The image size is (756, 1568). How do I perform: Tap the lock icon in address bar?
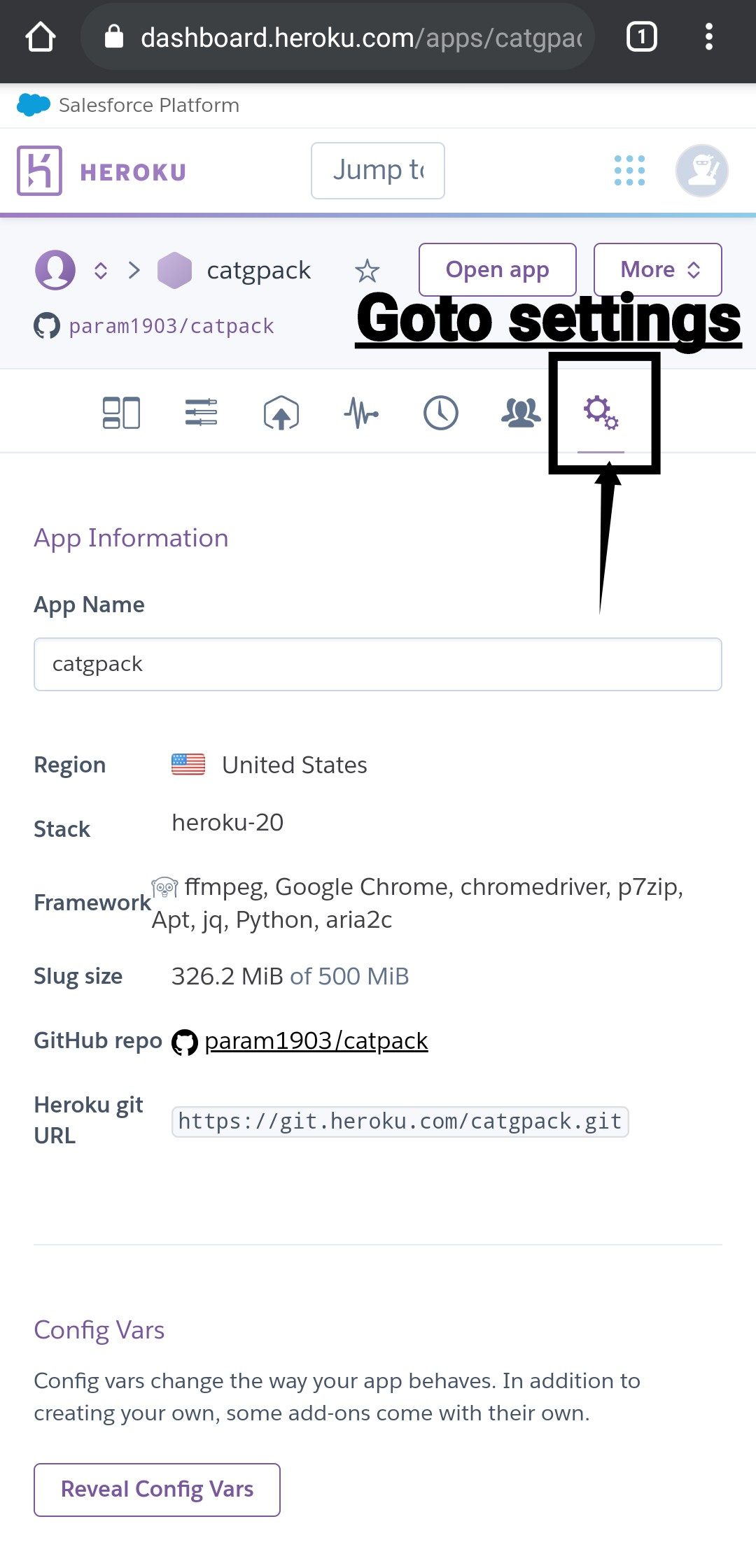coord(114,37)
